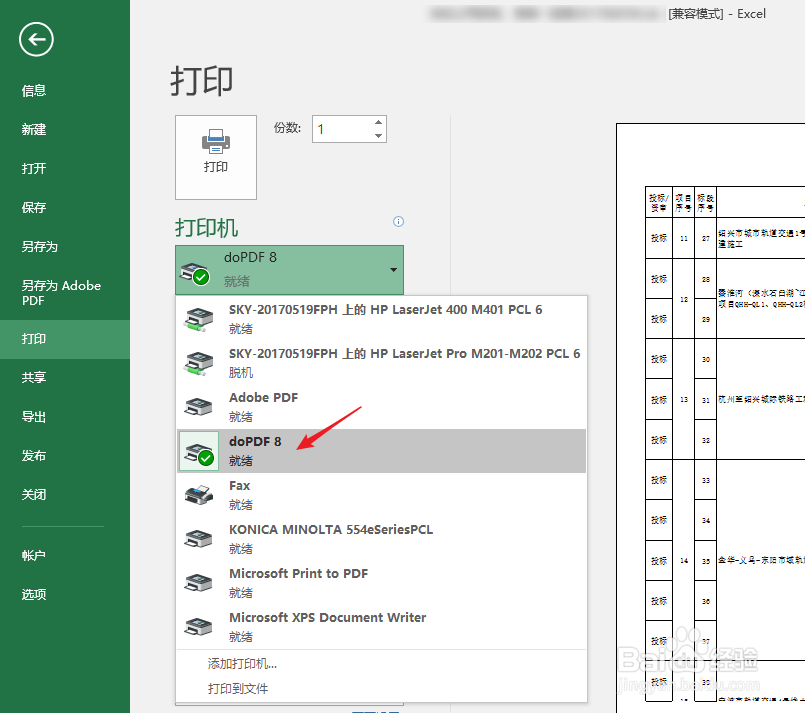This screenshot has height=713, width=805.
Task: Choose Adobe PDF printer name text
Action: (x=263, y=398)
